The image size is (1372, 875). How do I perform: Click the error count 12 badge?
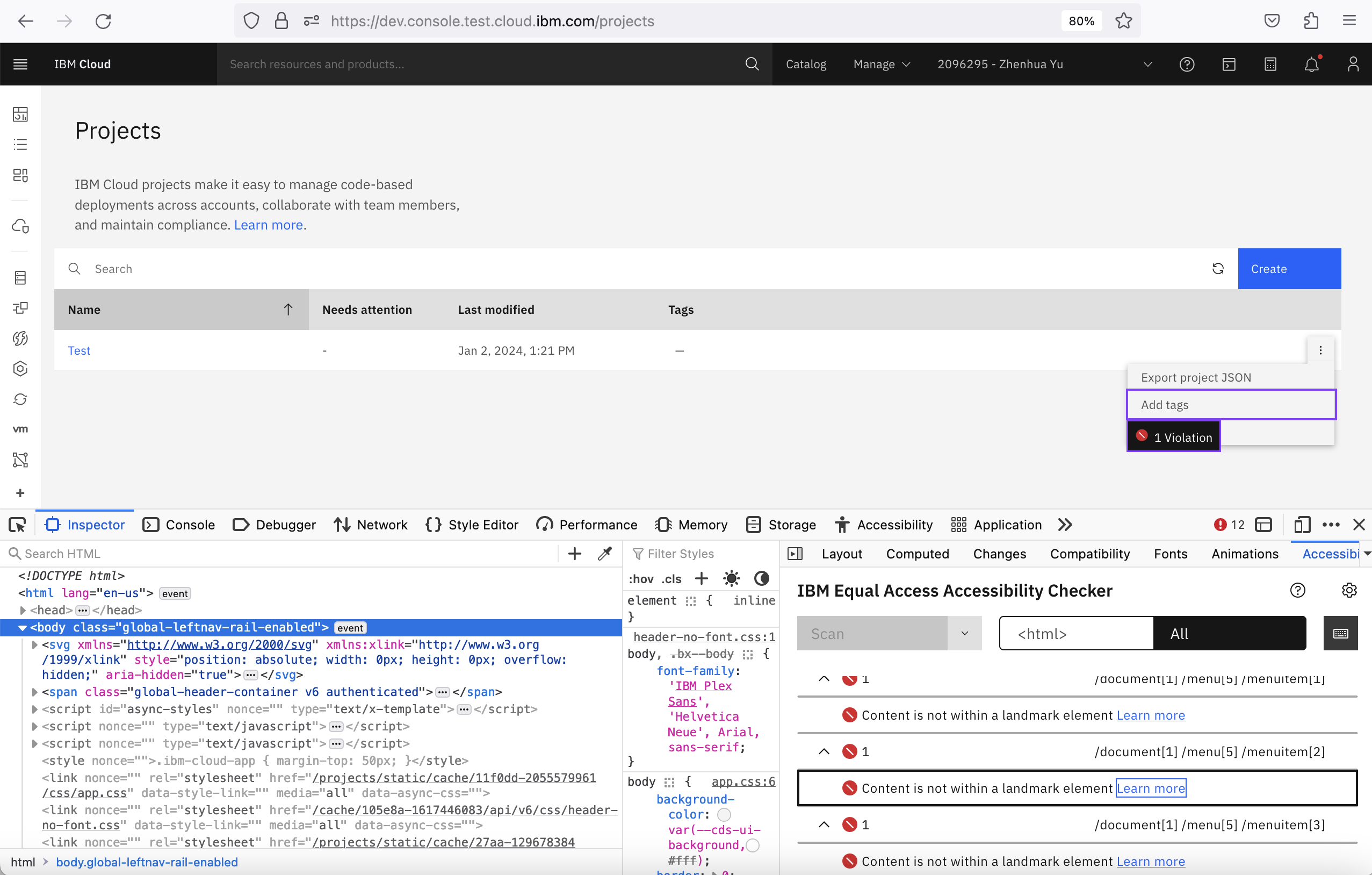1230,525
